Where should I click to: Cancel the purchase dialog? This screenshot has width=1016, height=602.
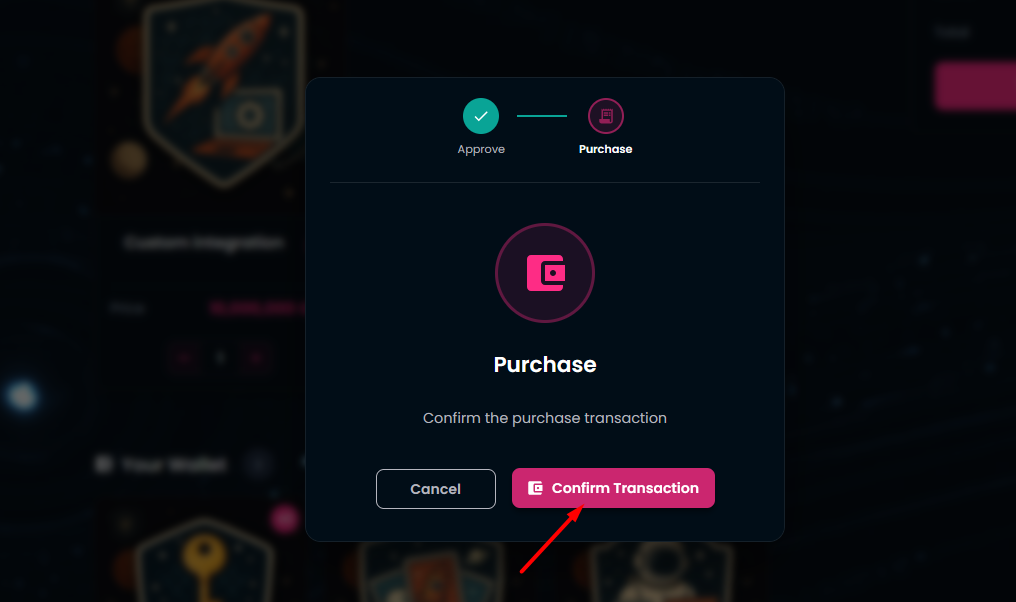click(435, 489)
